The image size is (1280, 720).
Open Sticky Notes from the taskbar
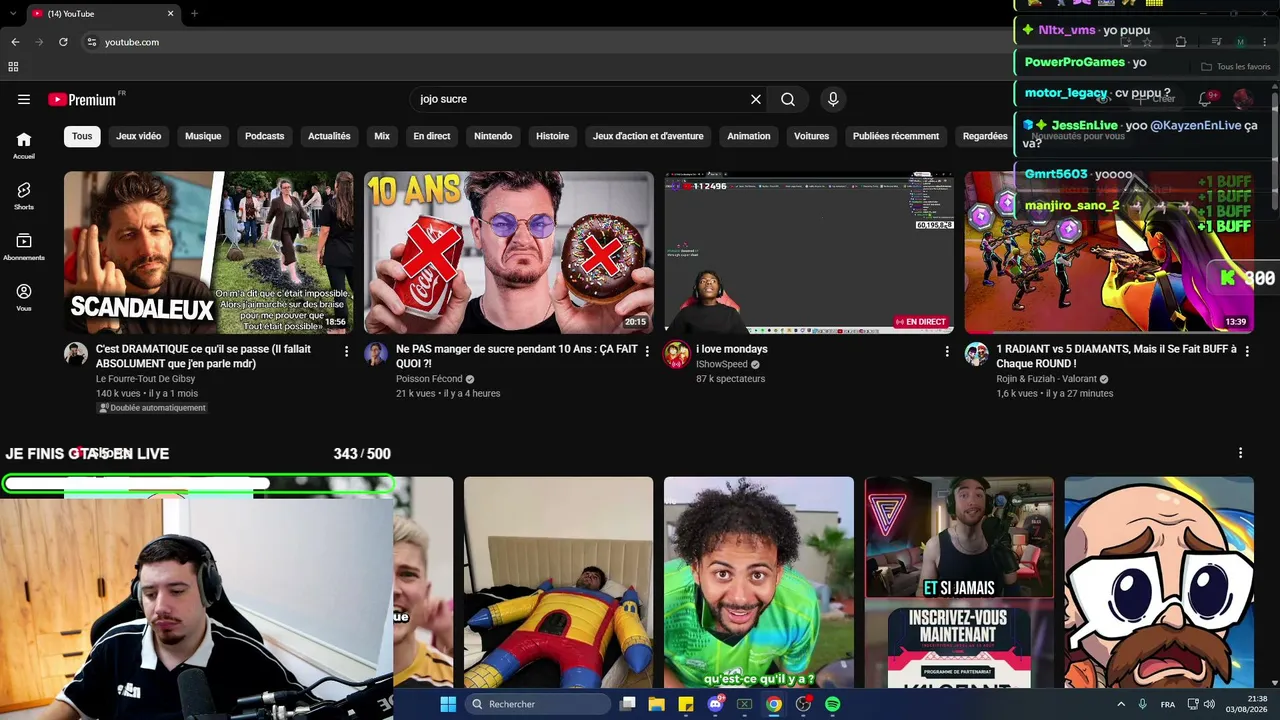(686, 704)
